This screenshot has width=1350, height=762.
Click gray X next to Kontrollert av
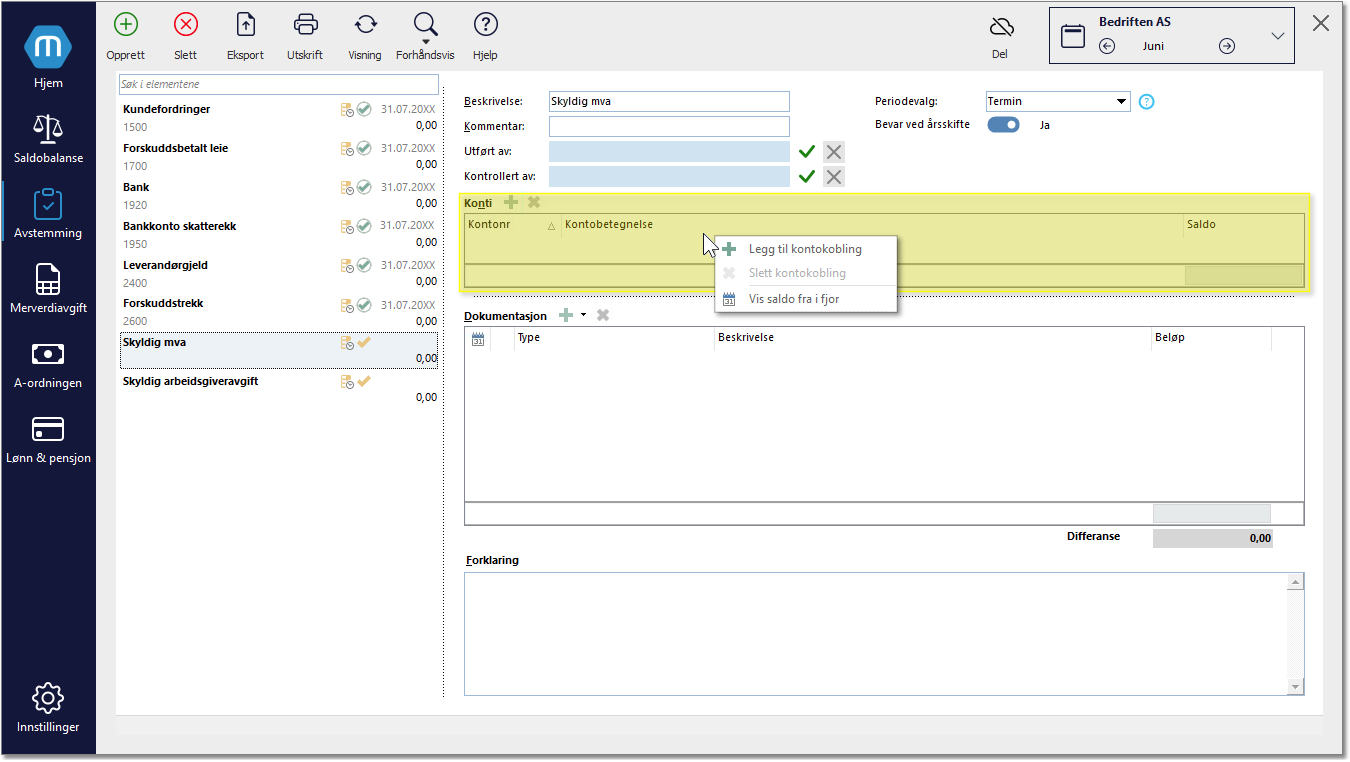pyautogui.click(x=834, y=177)
